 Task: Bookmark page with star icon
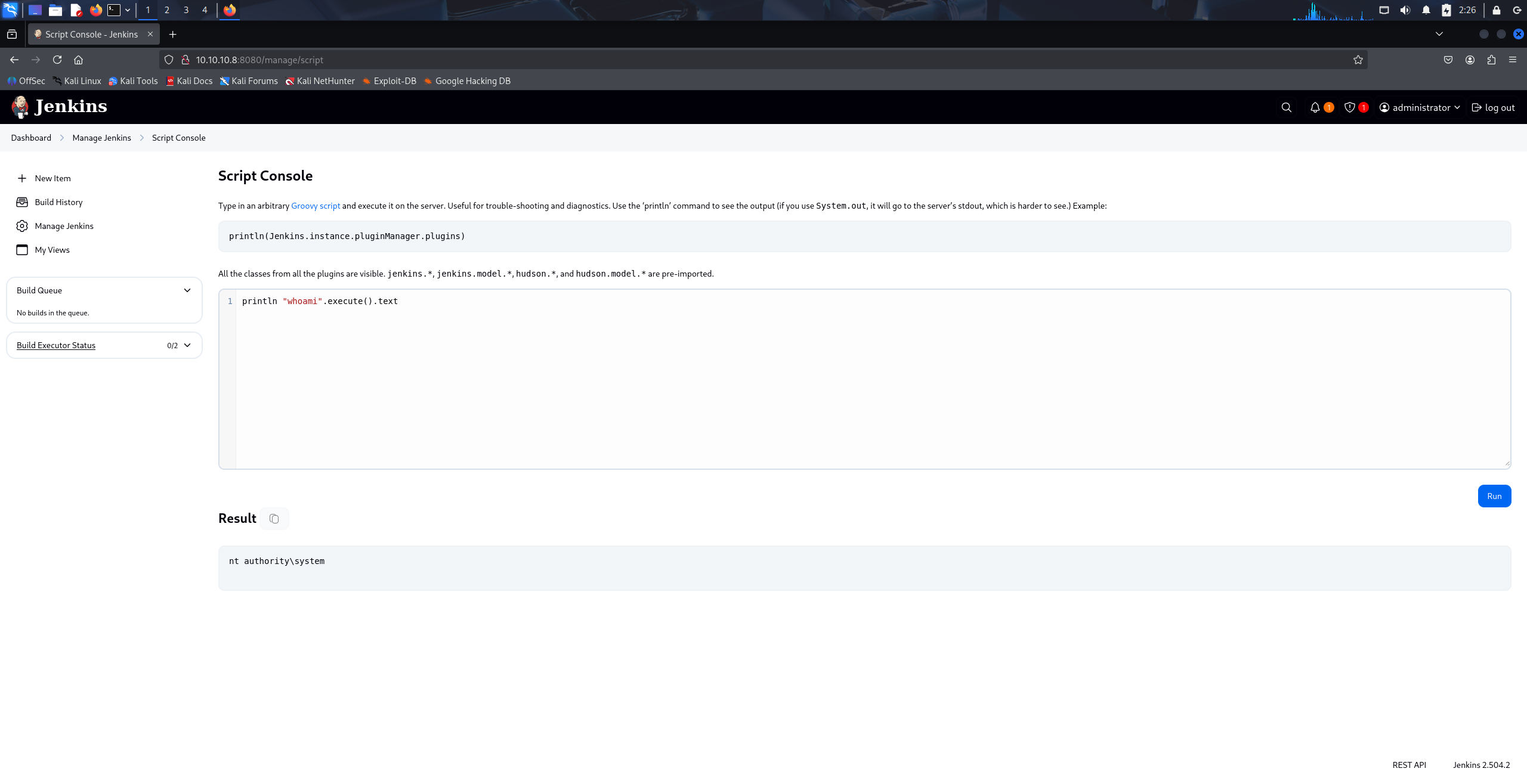pos(1358,60)
